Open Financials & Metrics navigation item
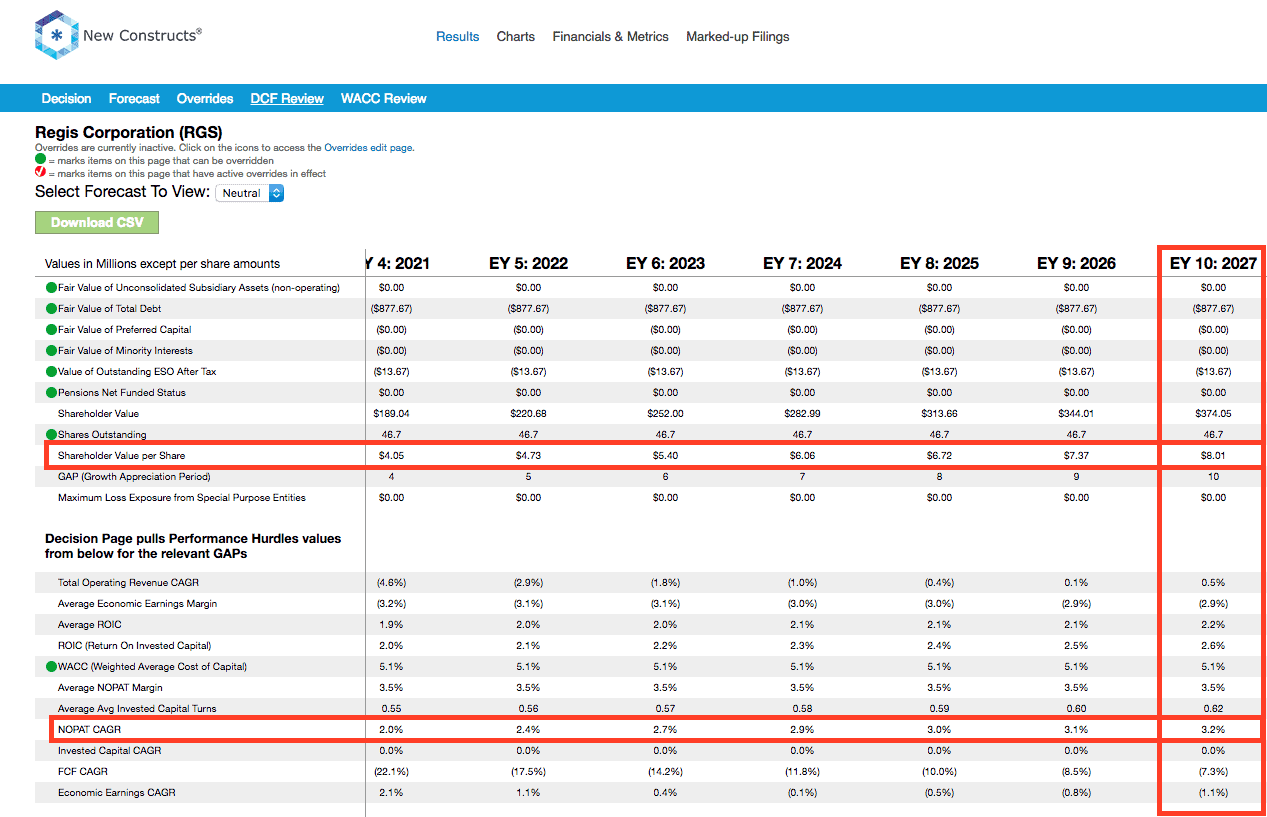This screenshot has width=1267, height=817. pos(610,37)
